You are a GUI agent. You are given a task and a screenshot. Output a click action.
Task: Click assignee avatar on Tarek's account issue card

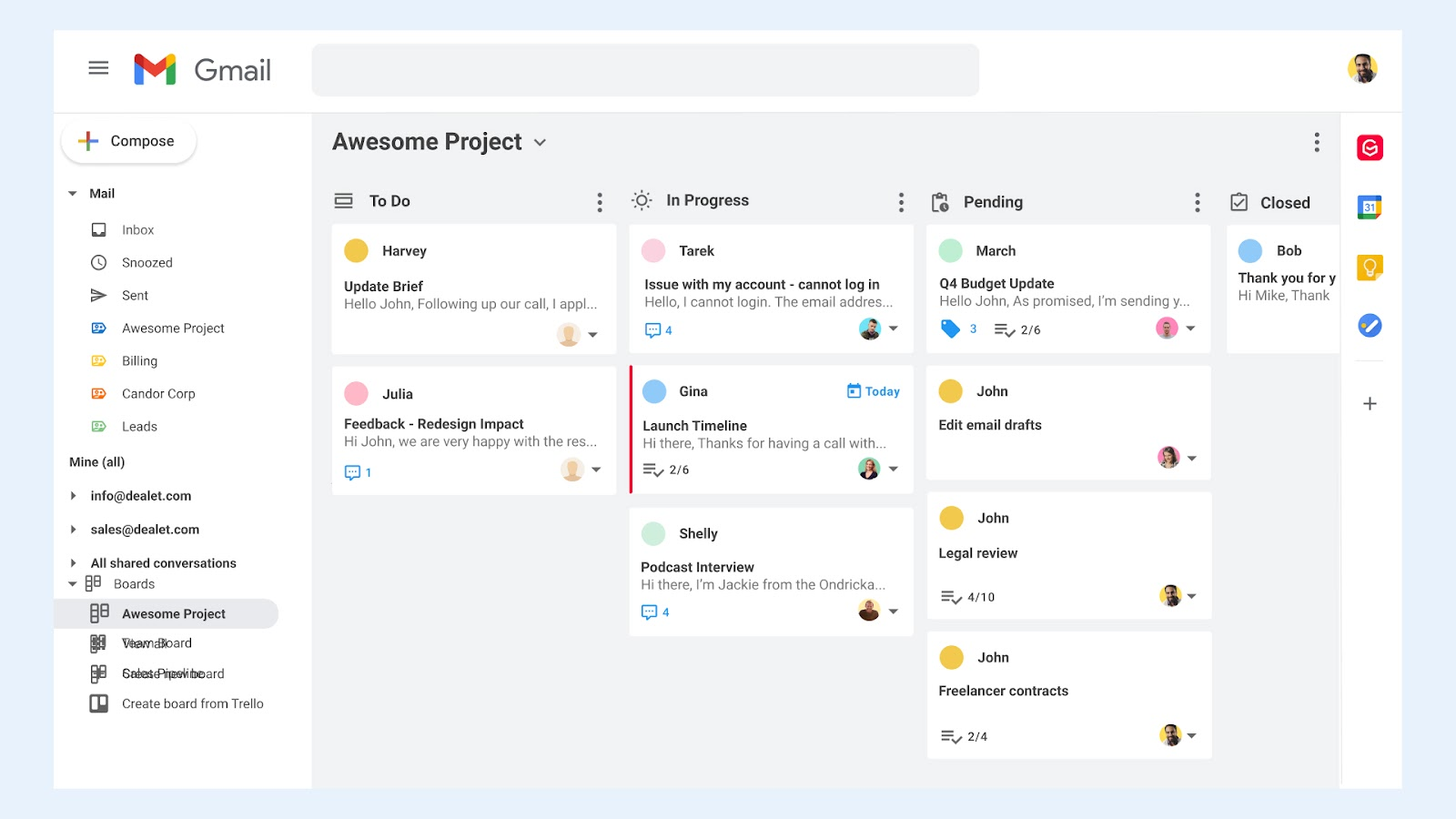pyautogui.click(x=870, y=329)
